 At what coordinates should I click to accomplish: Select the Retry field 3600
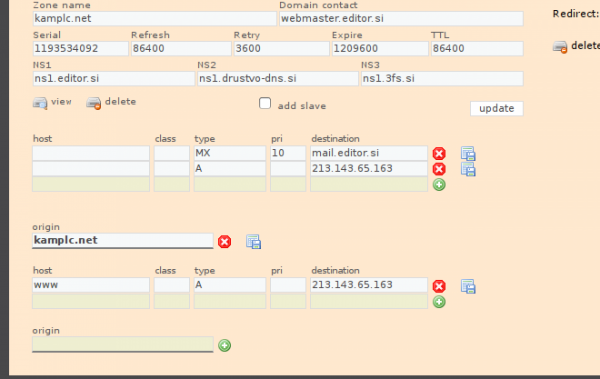282,49
